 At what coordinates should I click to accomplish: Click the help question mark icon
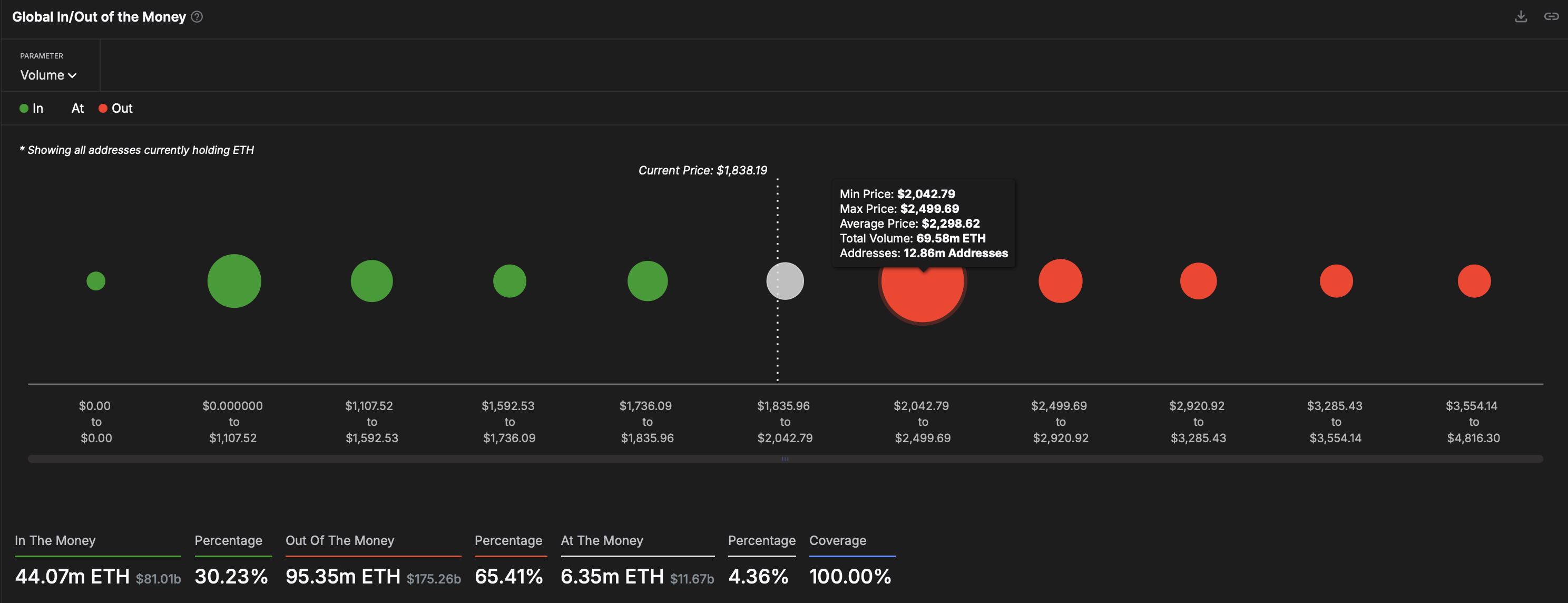point(197,17)
